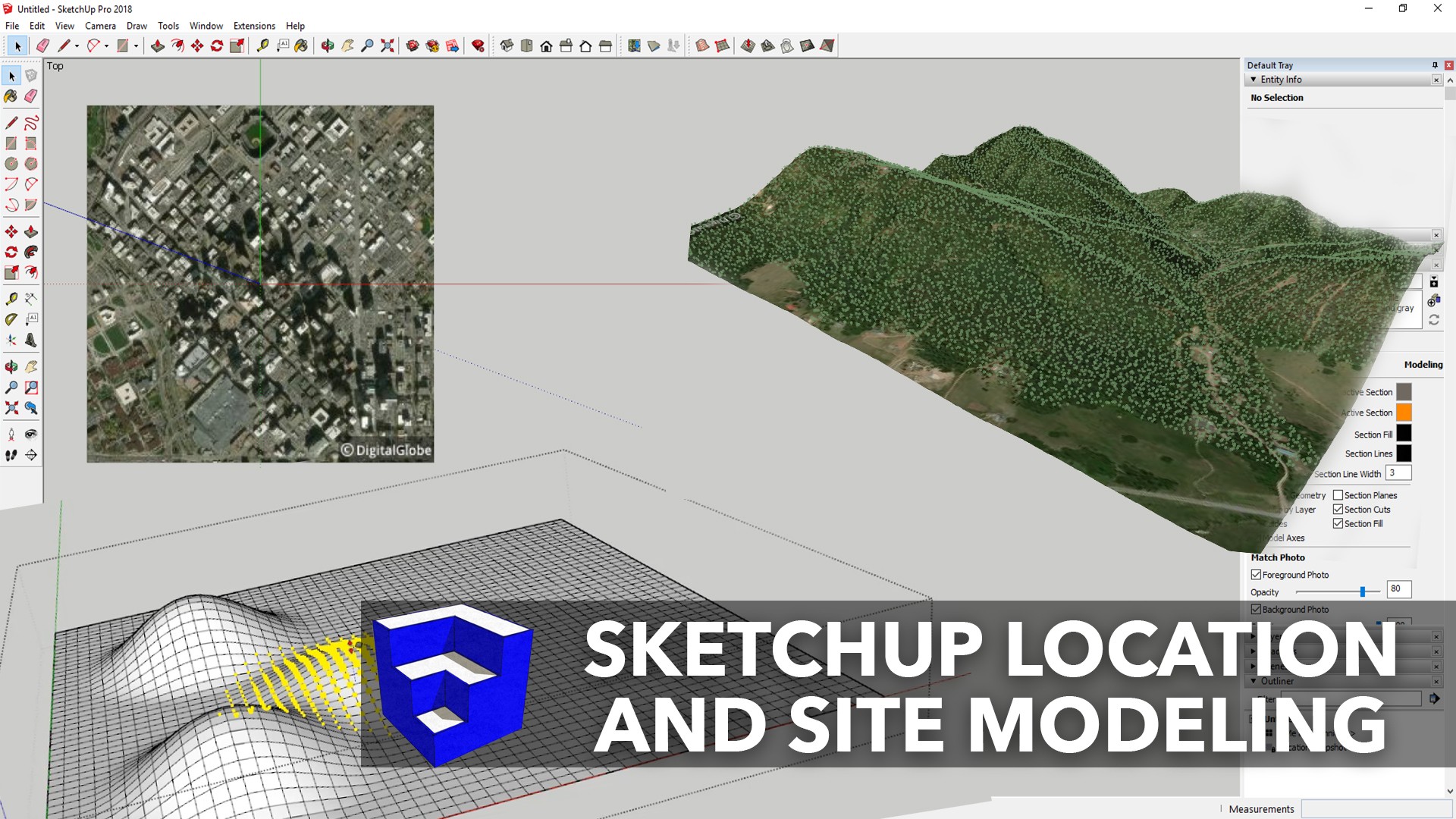1456x819 pixels.
Task: Switch to Front standard view icon
Action: [547, 45]
